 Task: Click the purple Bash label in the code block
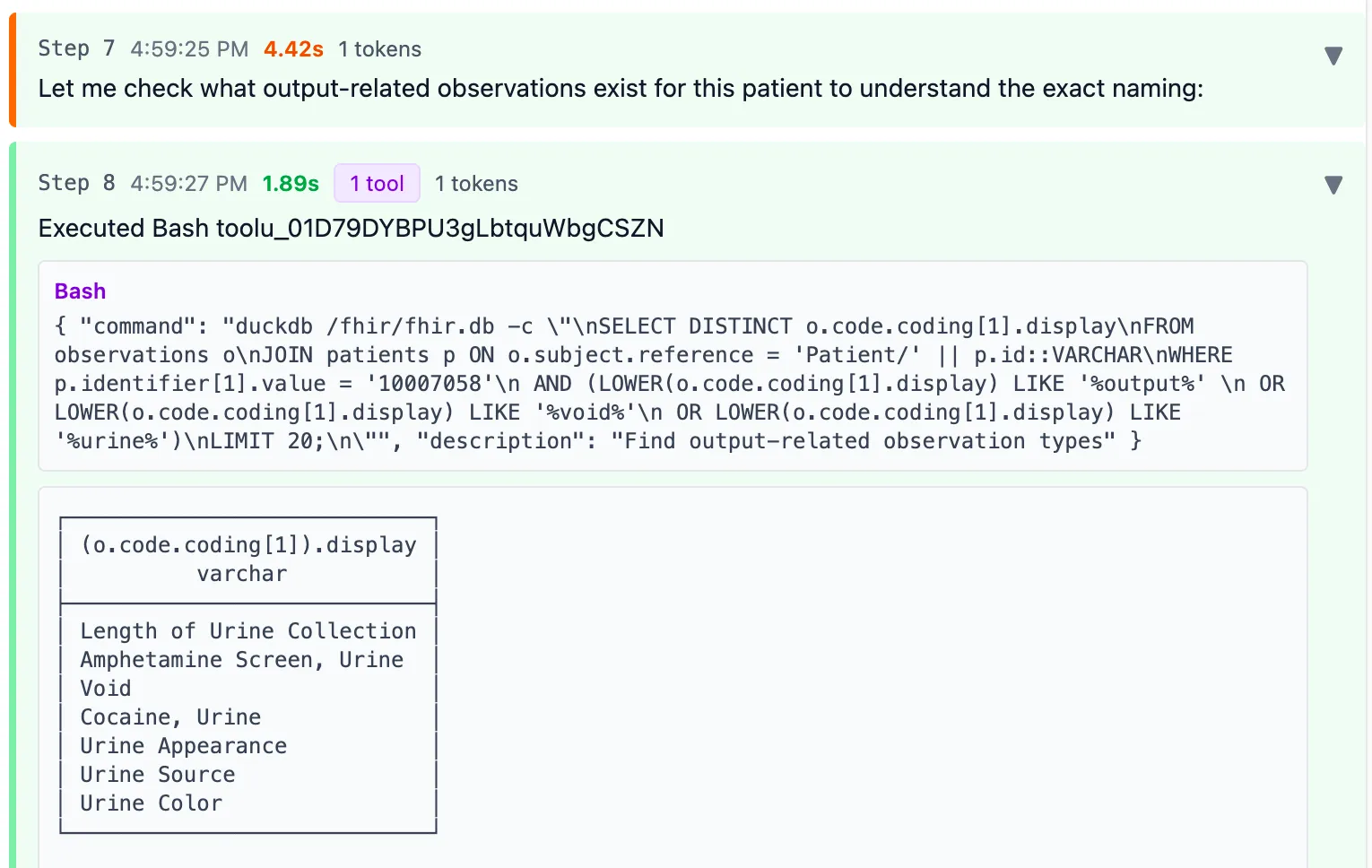(79, 291)
